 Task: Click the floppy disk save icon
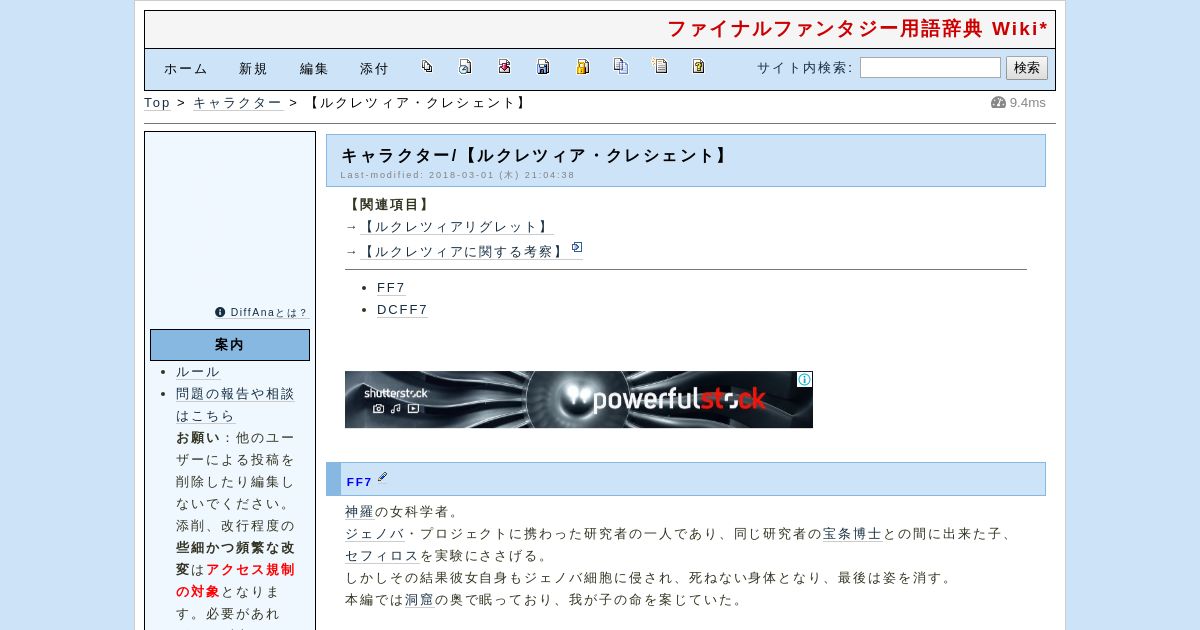pos(543,67)
